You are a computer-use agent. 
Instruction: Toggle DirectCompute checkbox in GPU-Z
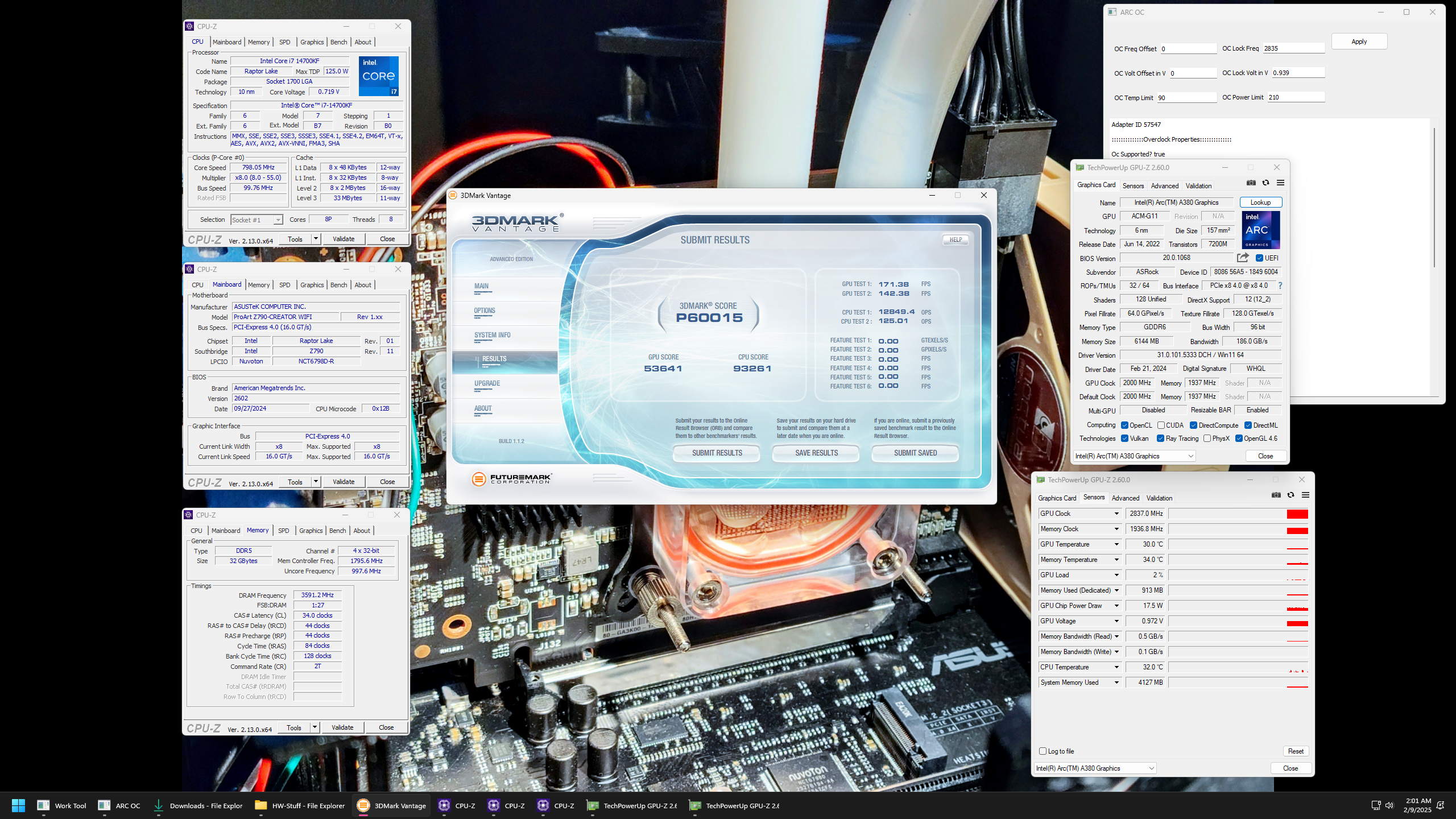click(x=1193, y=425)
